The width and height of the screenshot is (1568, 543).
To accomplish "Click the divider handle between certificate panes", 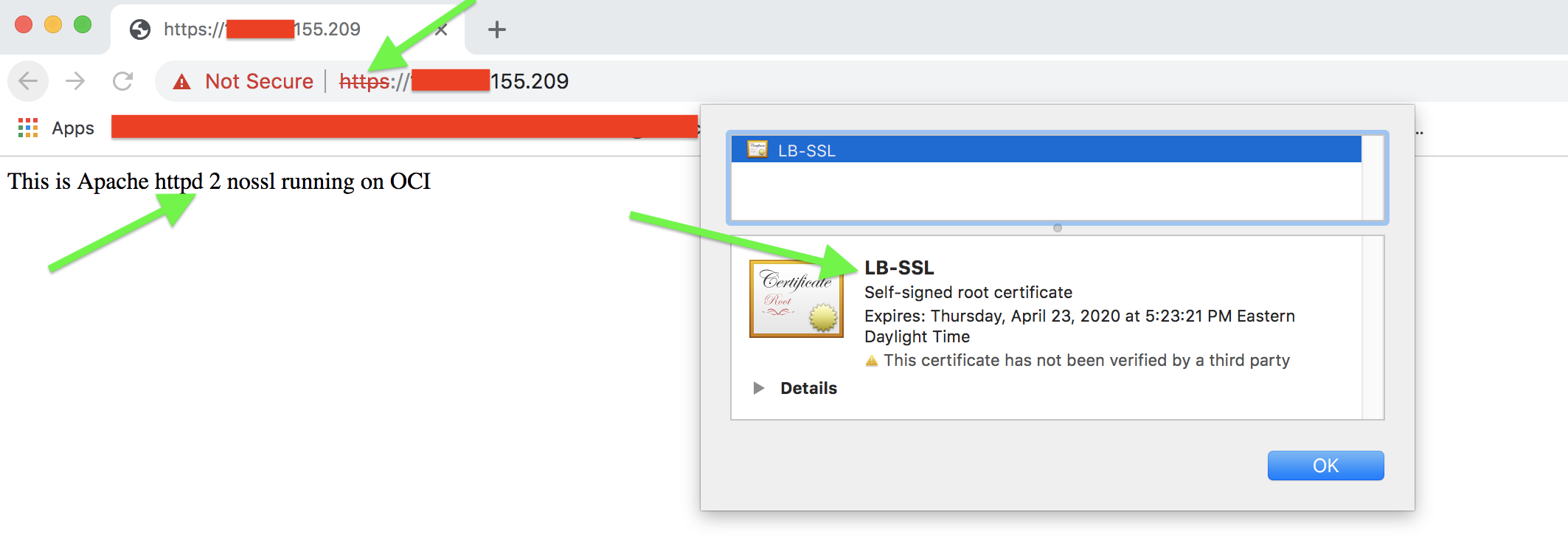I will 1058,228.
